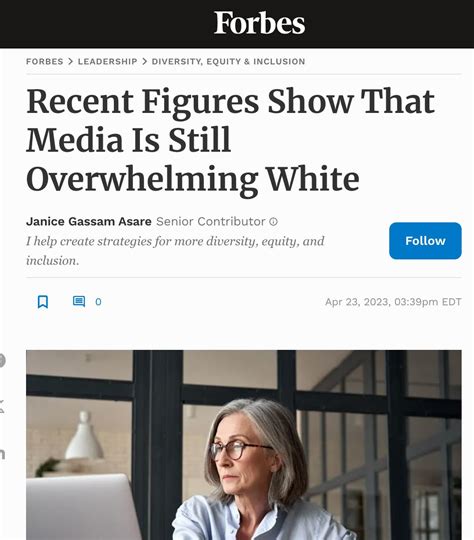Click the info icon beside Senior Contributor

click(273, 221)
